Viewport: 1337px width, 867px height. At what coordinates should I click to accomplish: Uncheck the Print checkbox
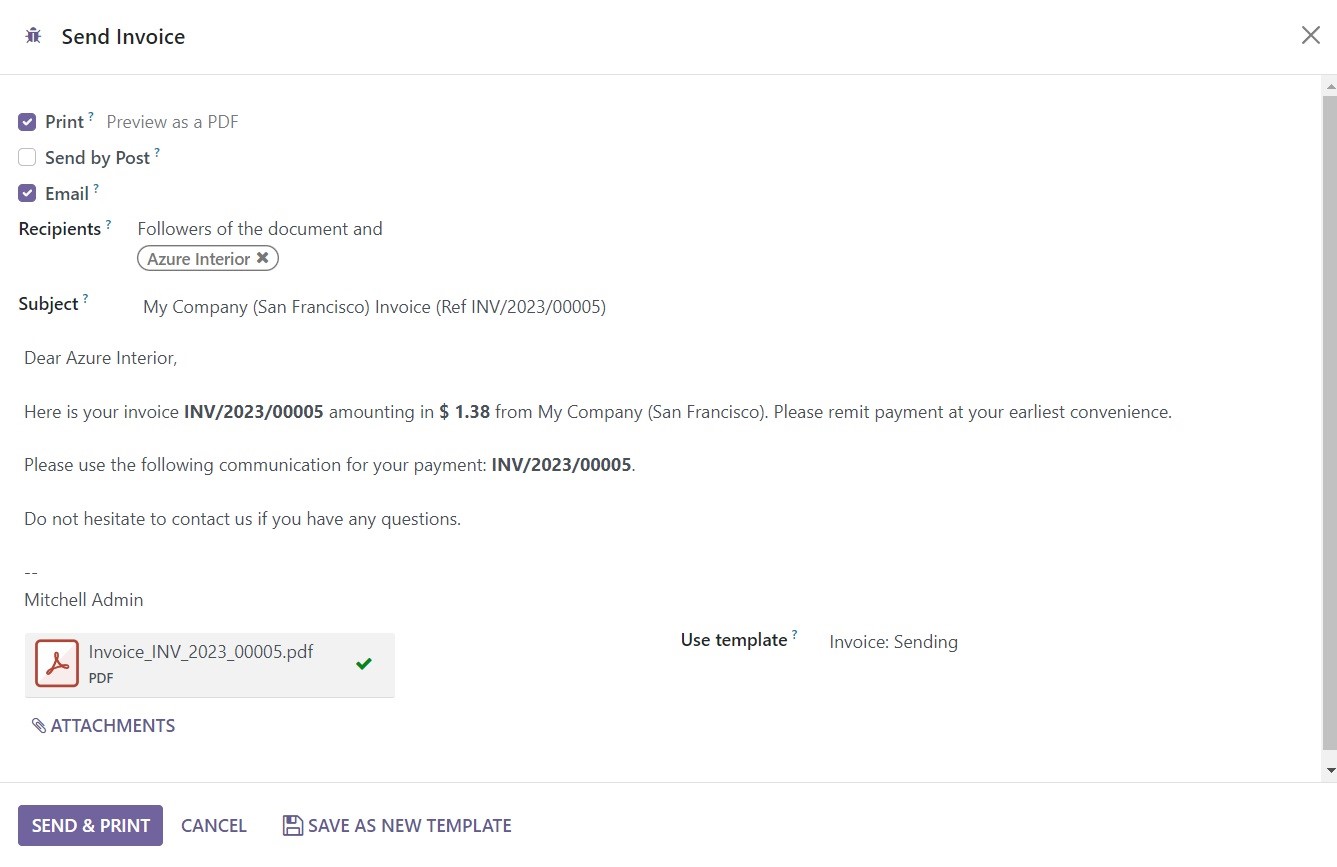coord(27,122)
